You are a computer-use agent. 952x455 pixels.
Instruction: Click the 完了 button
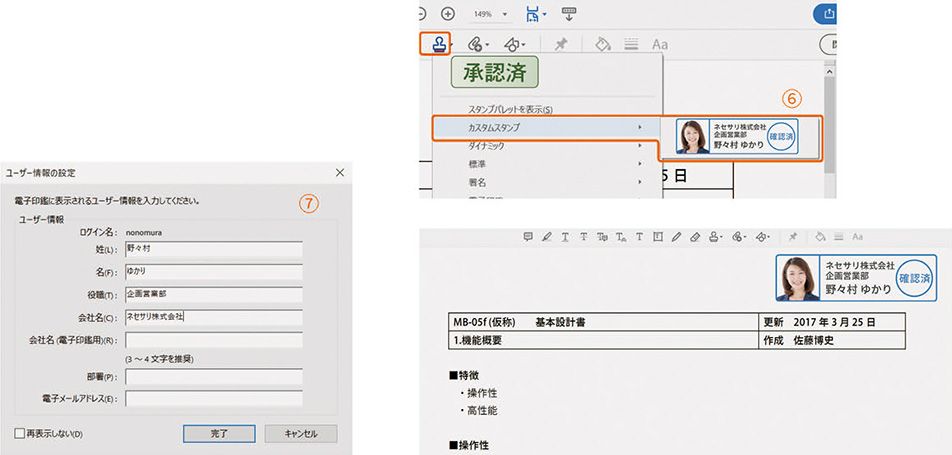pyautogui.click(x=219, y=434)
